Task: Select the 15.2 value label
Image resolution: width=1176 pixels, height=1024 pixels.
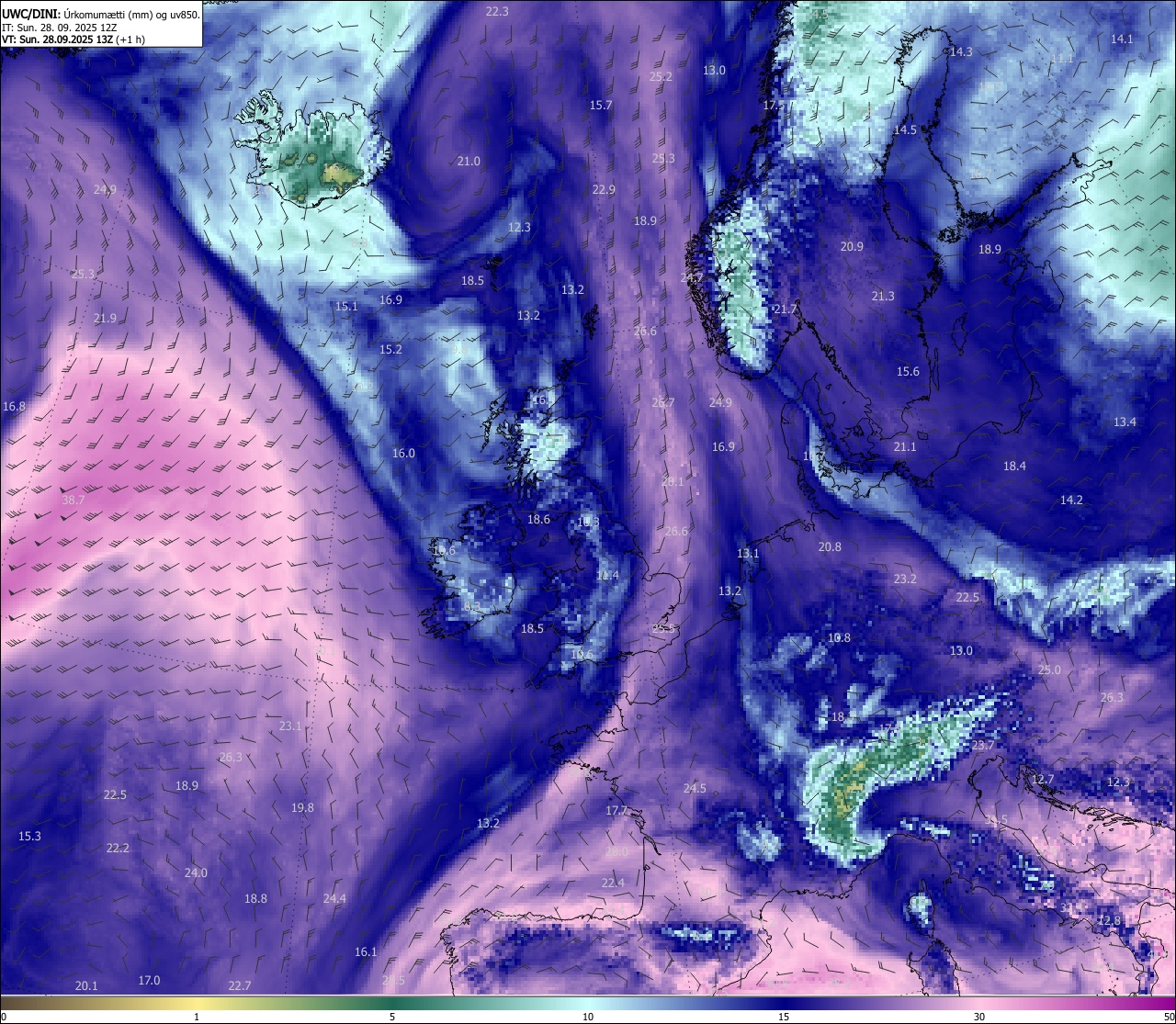Action: point(390,350)
